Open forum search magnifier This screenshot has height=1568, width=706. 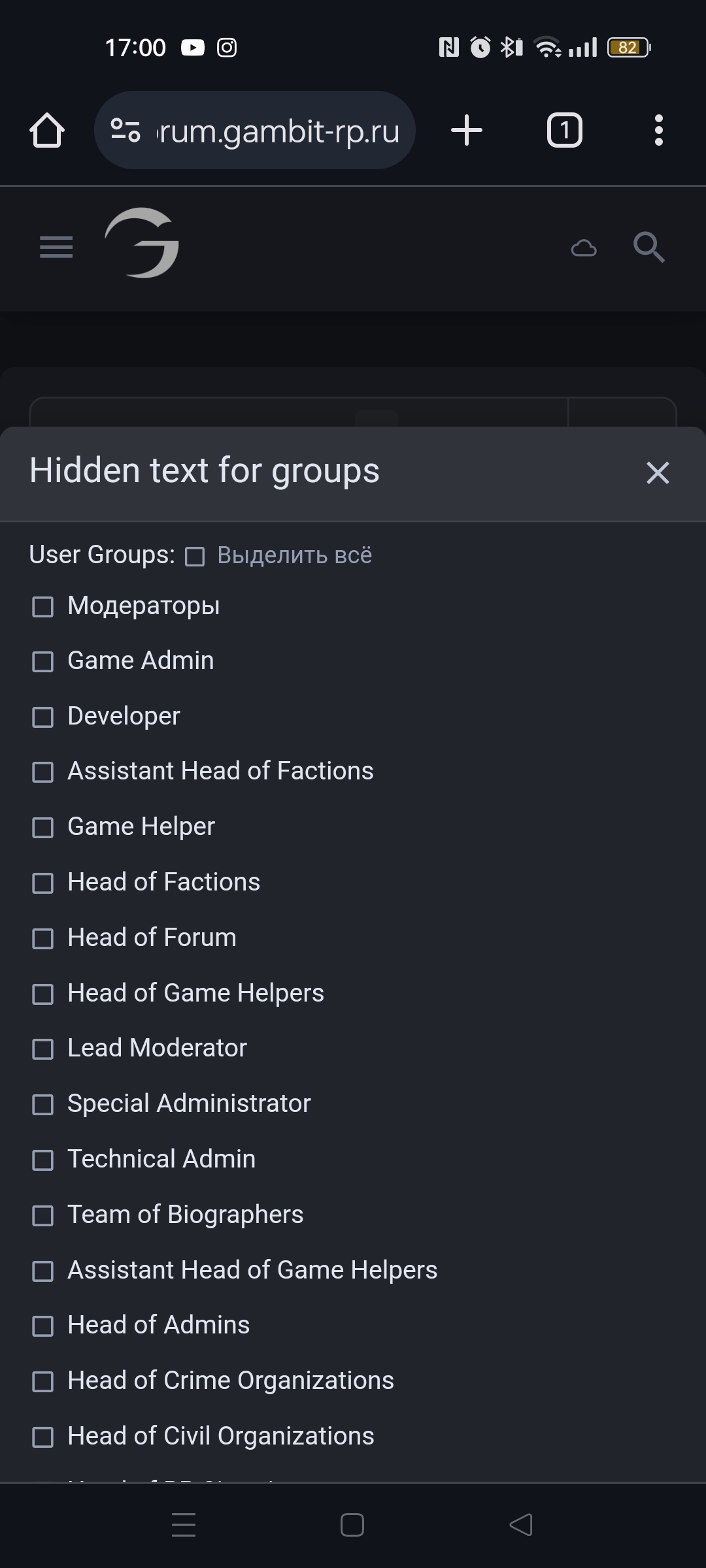click(648, 247)
